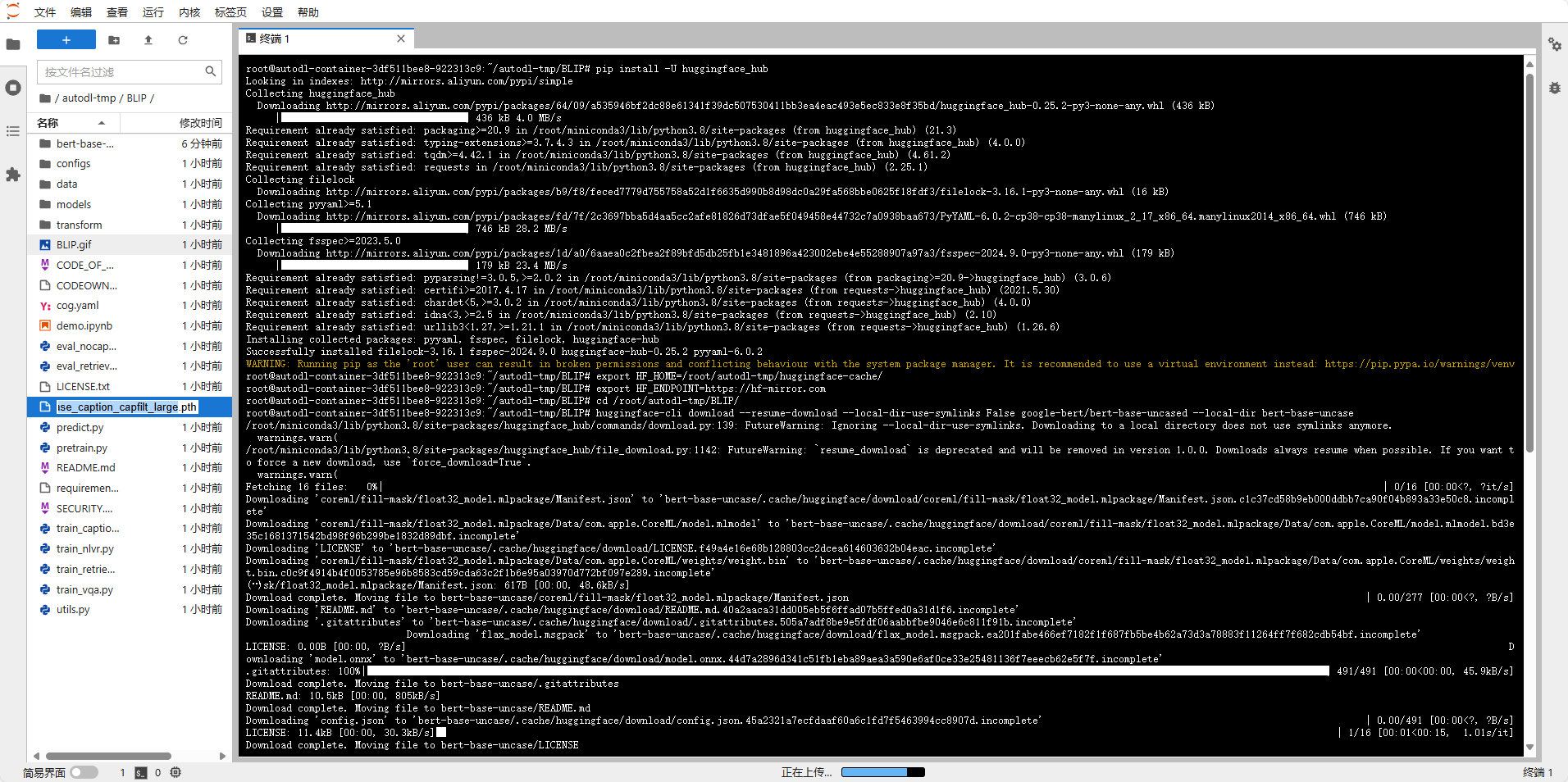Click the blue new launcher plus button
This screenshot has height=782, width=1568.
[66, 39]
